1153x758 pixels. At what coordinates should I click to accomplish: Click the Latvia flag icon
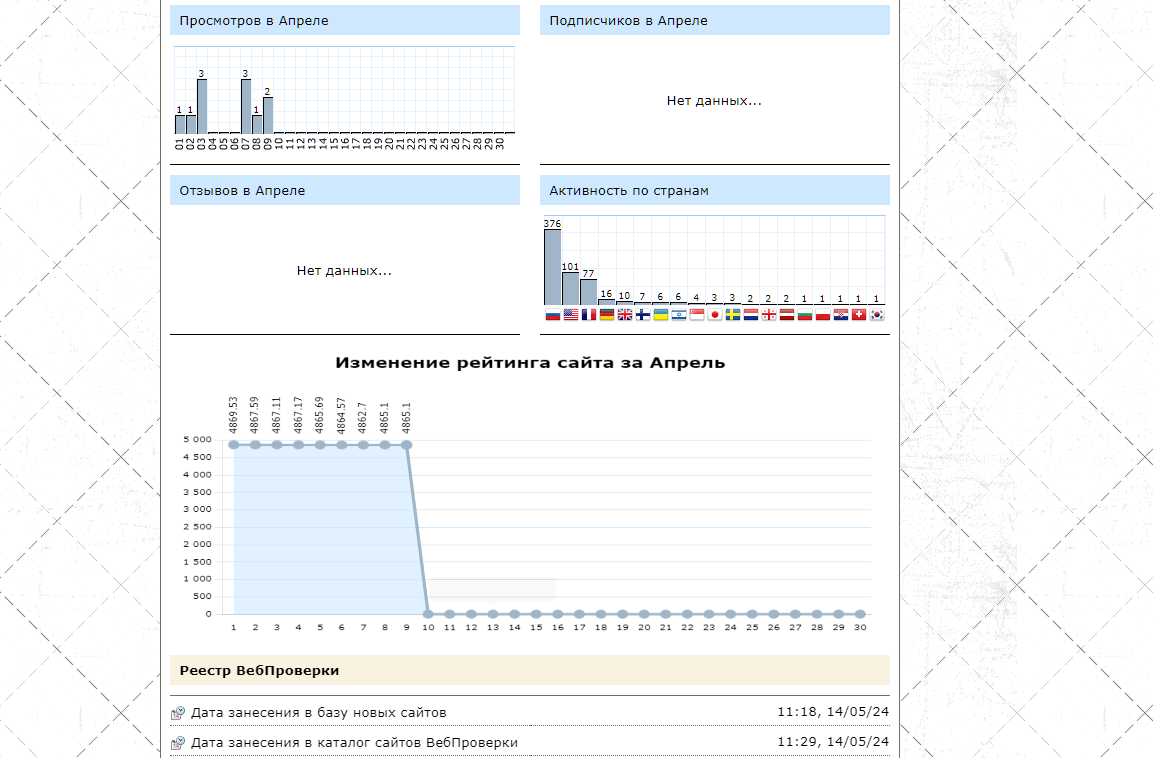click(787, 315)
